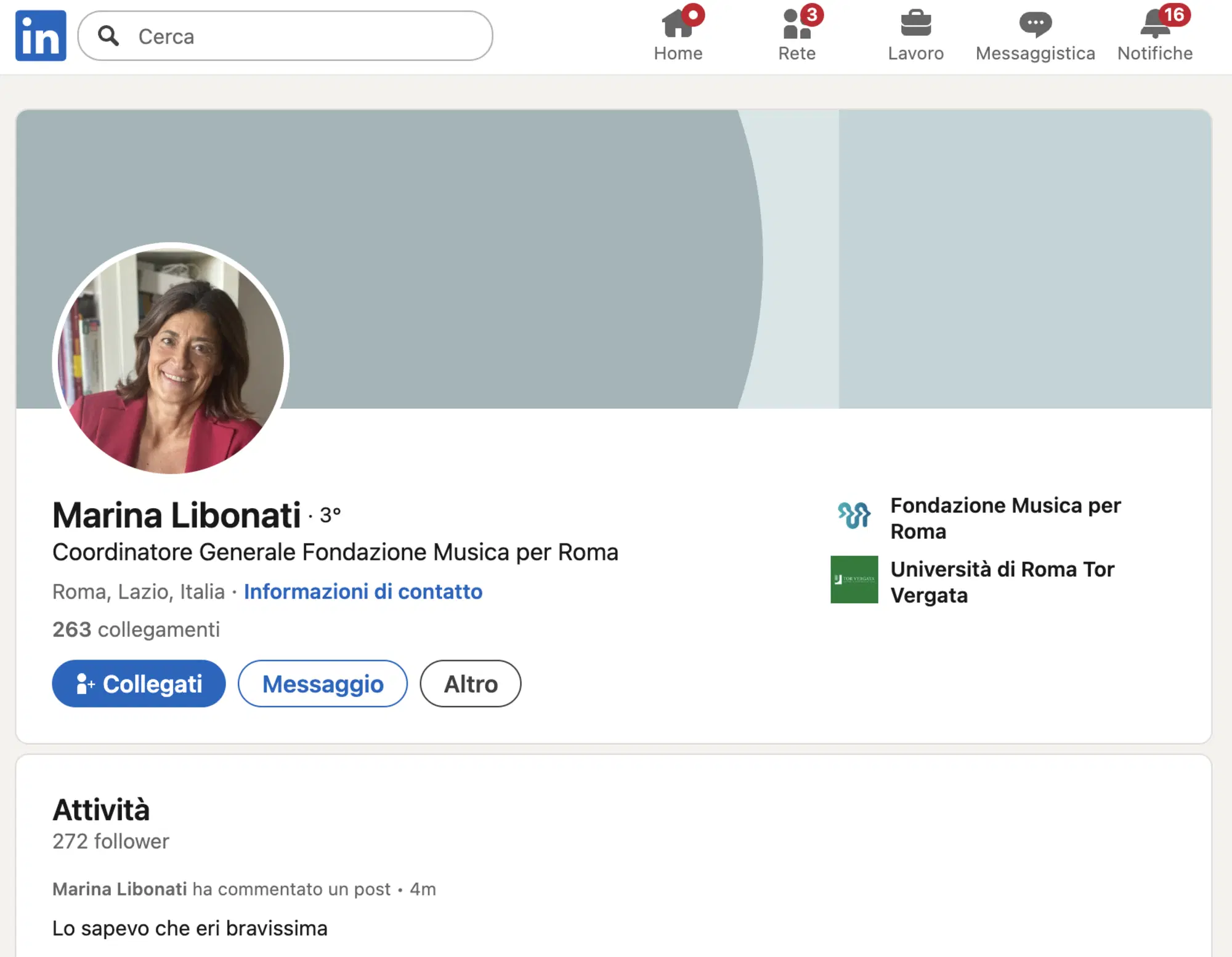Open Messaggistica chat bubble icon
1232x957 pixels.
(1035, 24)
